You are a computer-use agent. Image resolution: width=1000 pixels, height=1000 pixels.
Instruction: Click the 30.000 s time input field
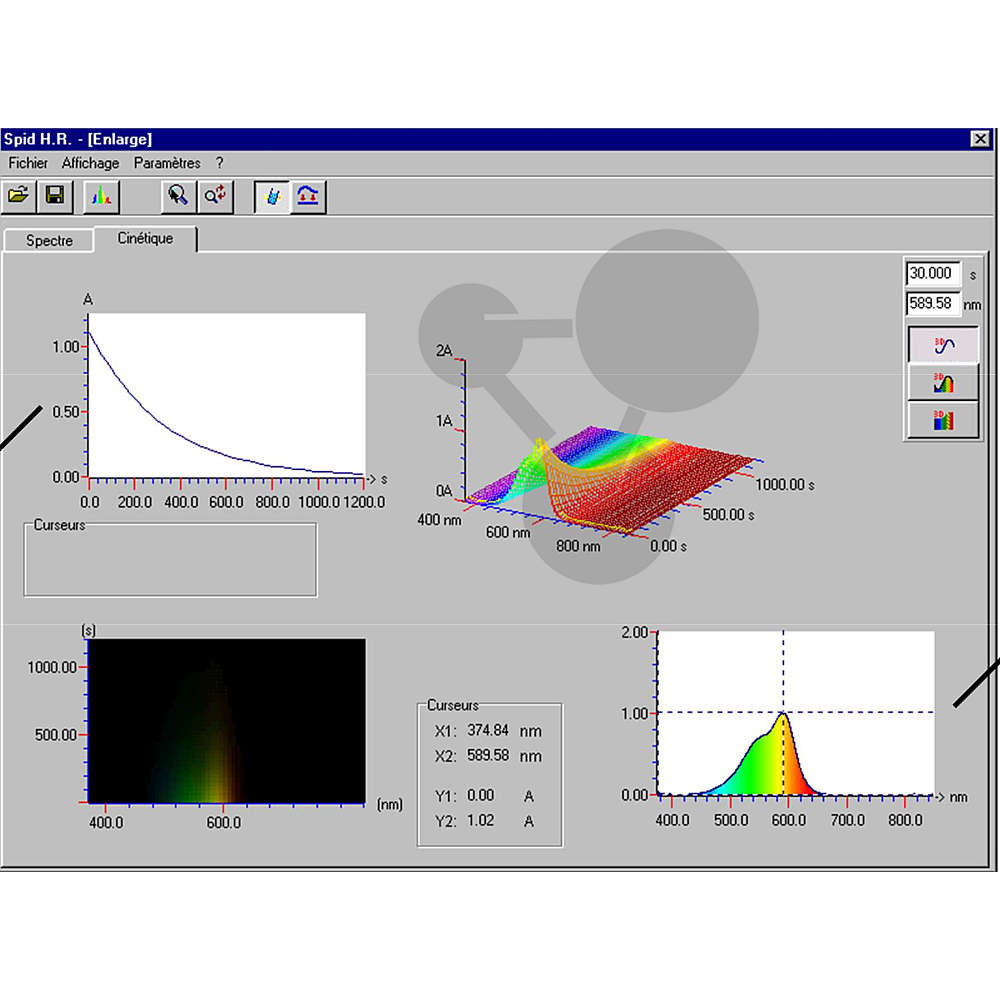pos(933,274)
